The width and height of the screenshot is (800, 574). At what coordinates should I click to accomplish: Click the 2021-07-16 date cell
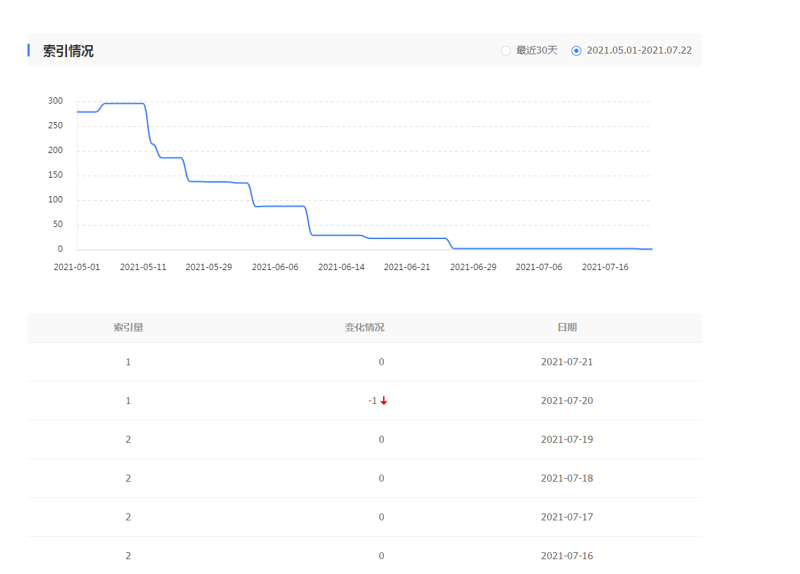point(567,556)
